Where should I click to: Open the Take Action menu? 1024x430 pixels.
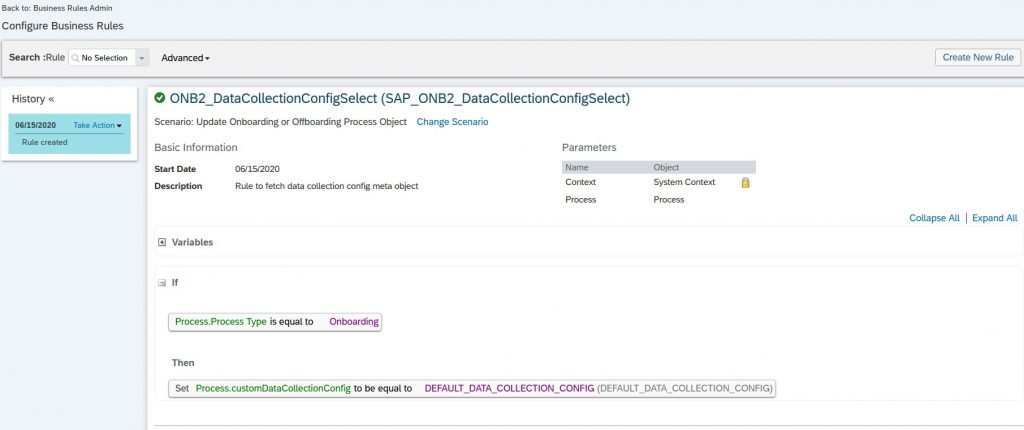(98, 125)
